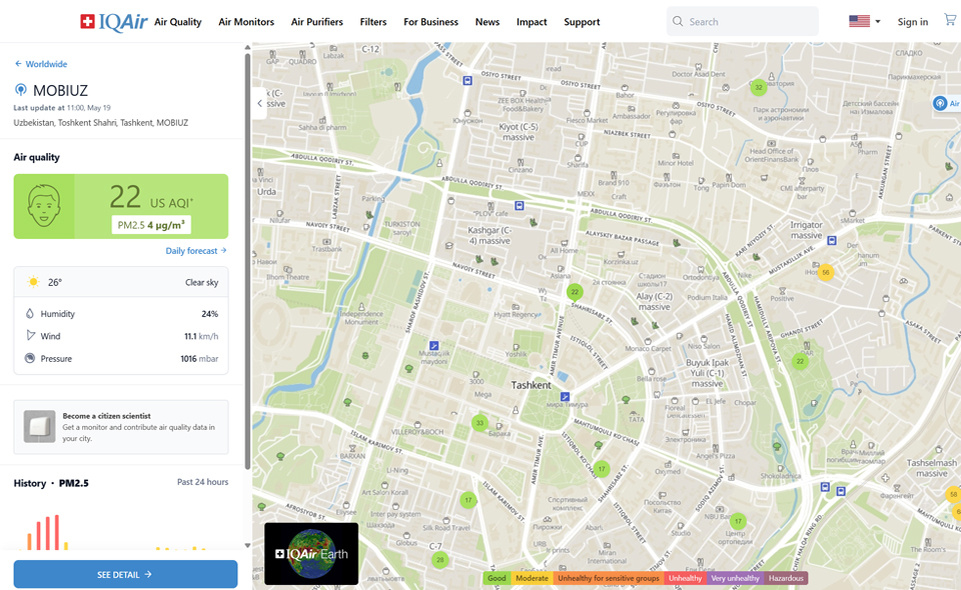The image size is (961, 590).
Task: Select the green 22 AQI marker in the eastern park
Action: pos(800,361)
